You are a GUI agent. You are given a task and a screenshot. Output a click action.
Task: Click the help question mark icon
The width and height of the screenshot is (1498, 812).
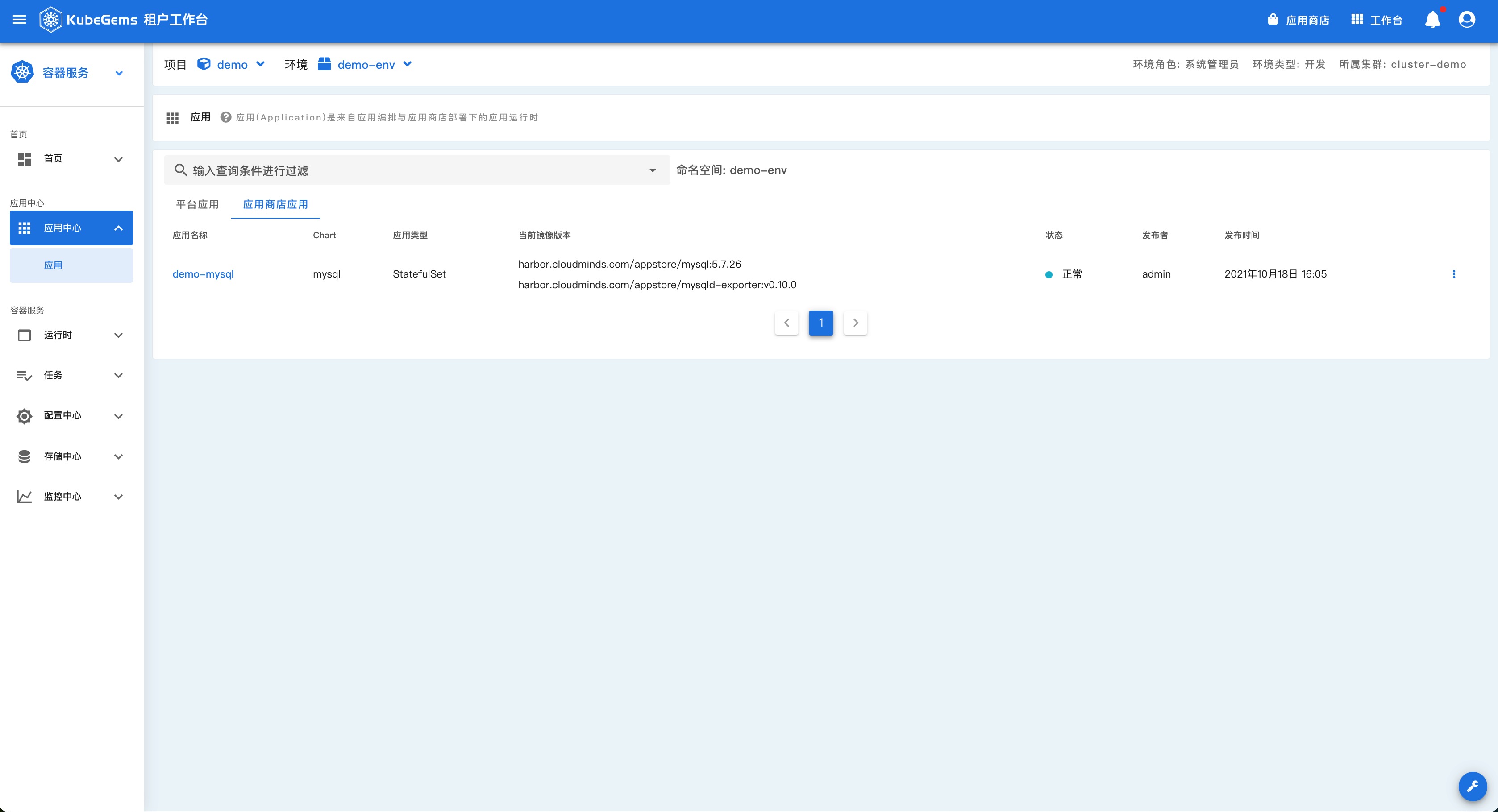[x=225, y=117]
